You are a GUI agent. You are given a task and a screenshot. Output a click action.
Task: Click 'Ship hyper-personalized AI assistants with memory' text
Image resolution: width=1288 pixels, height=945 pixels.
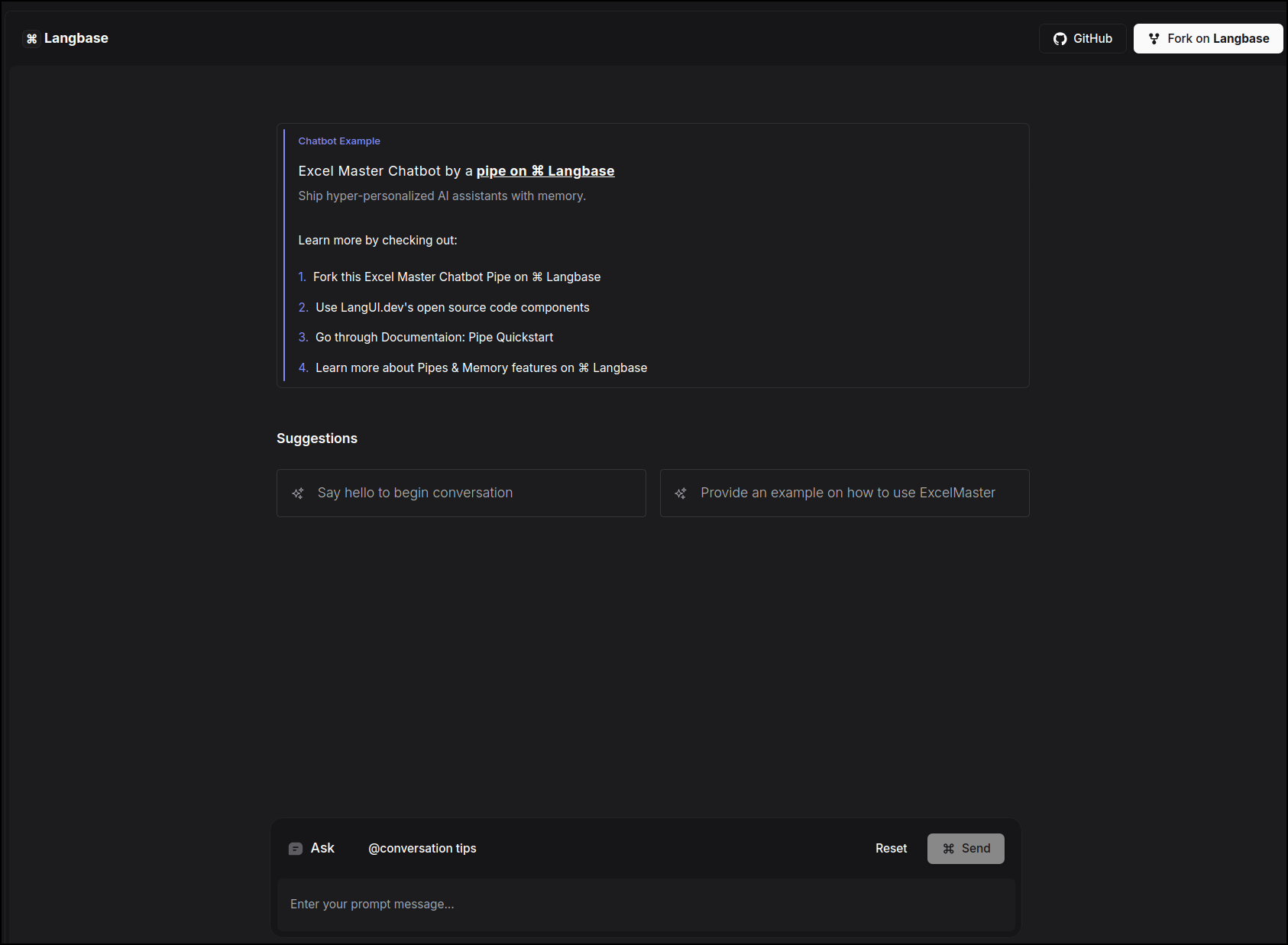point(442,196)
